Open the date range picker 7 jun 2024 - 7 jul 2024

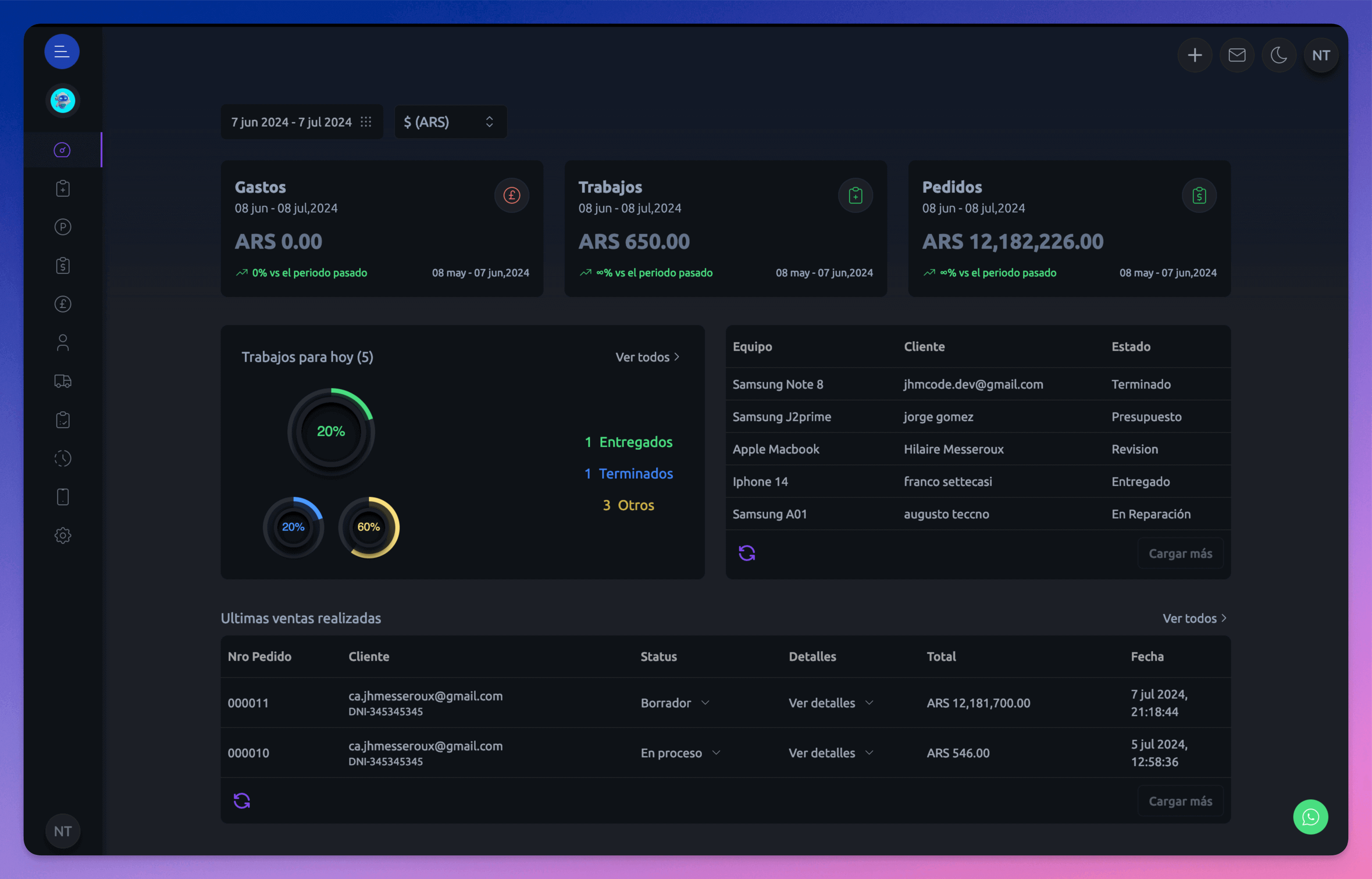302,122
